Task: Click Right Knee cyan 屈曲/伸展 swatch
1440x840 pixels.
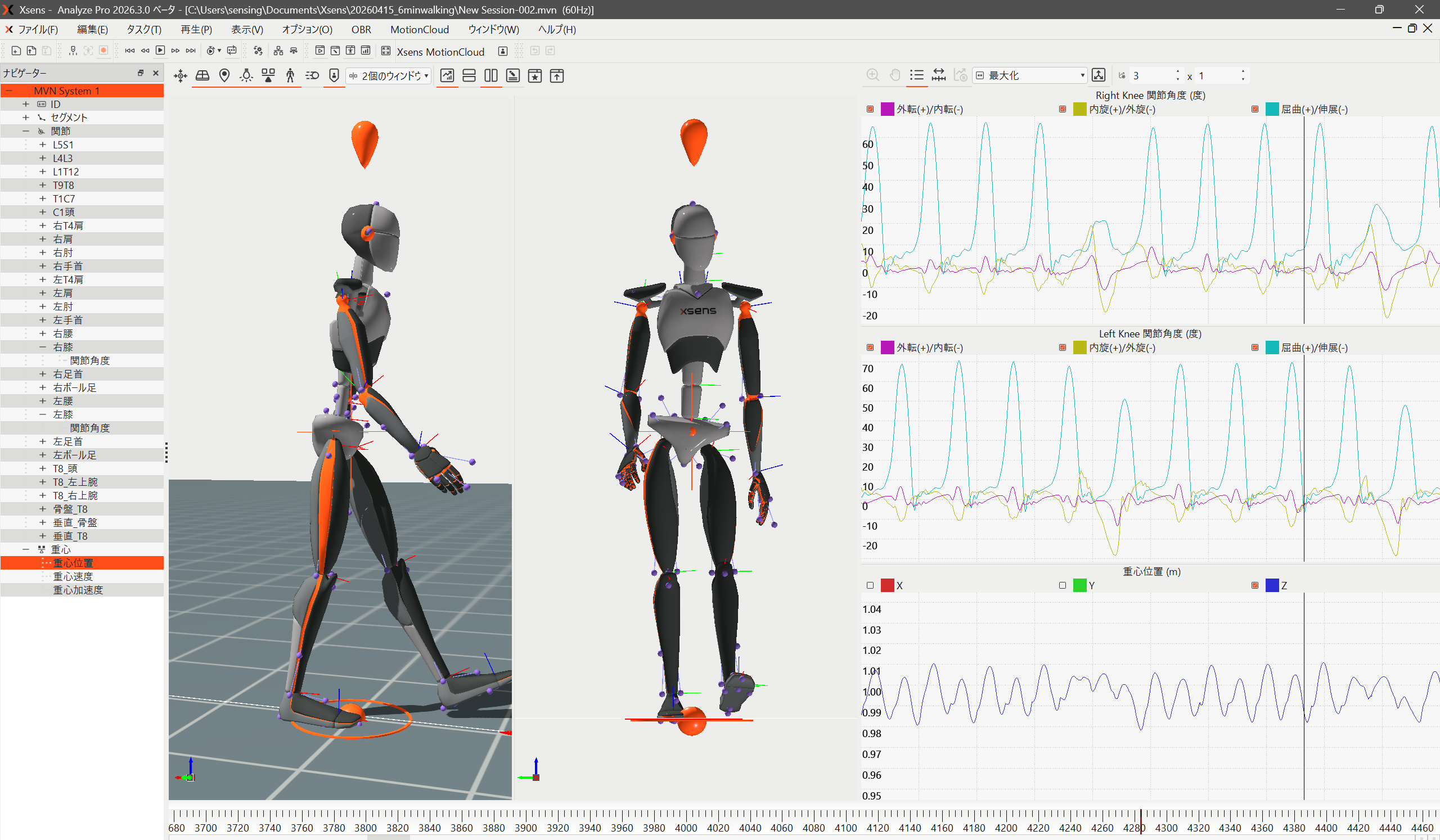Action: (1272, 109)
